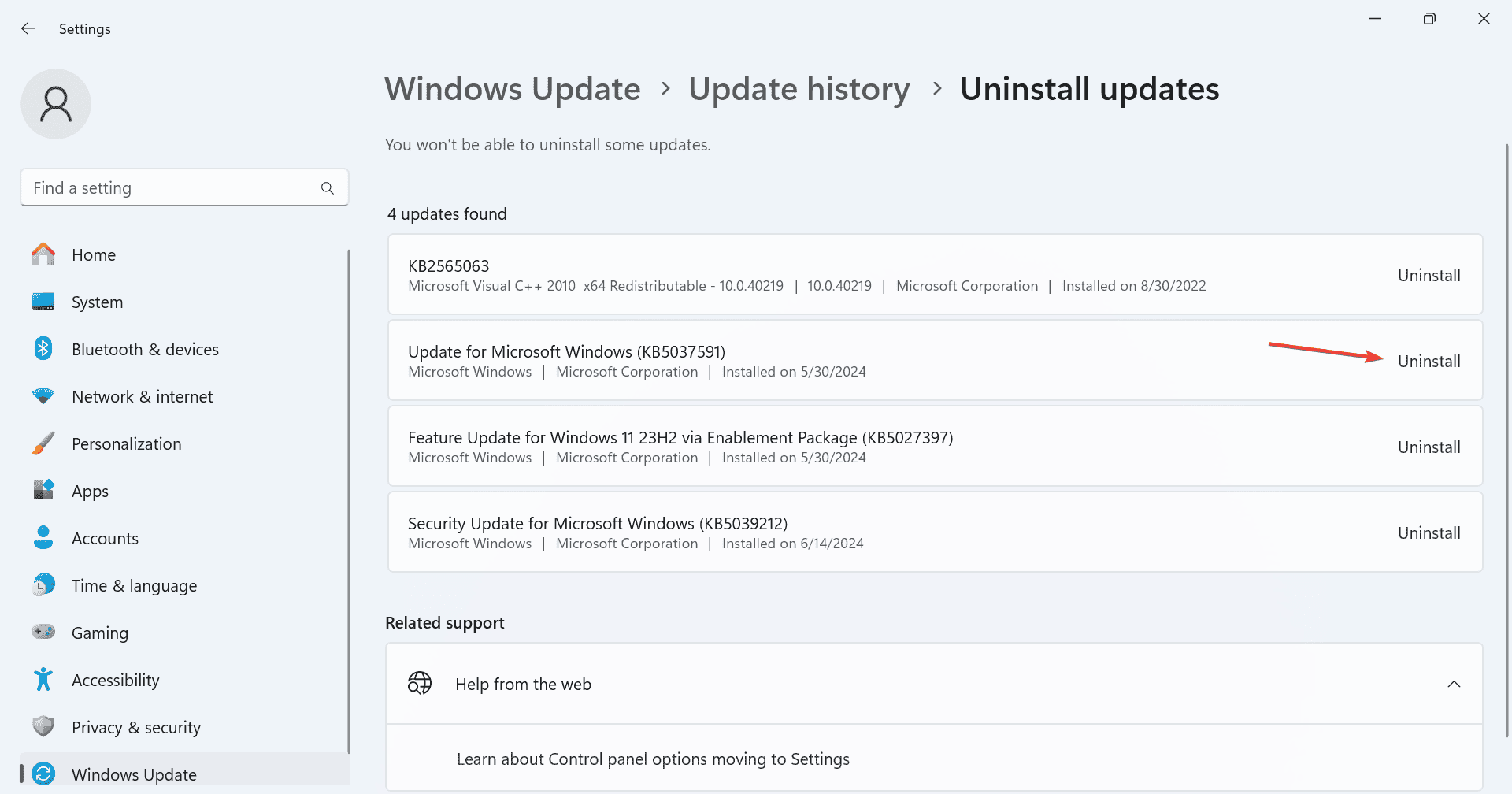1512x794 pixels.
Task: Open Apps in the sidebar
Action: (90, 492)
